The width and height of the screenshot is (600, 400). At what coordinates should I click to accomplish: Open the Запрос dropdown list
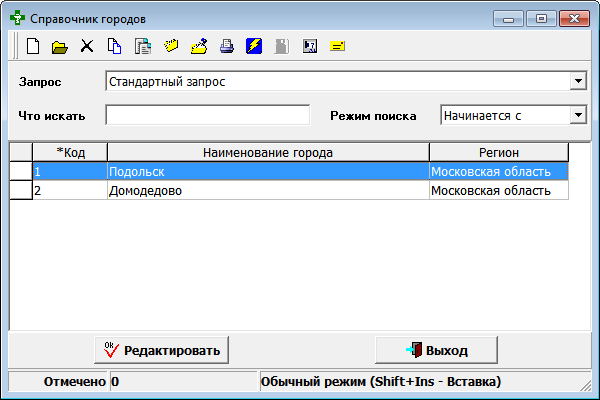(578, 81)
